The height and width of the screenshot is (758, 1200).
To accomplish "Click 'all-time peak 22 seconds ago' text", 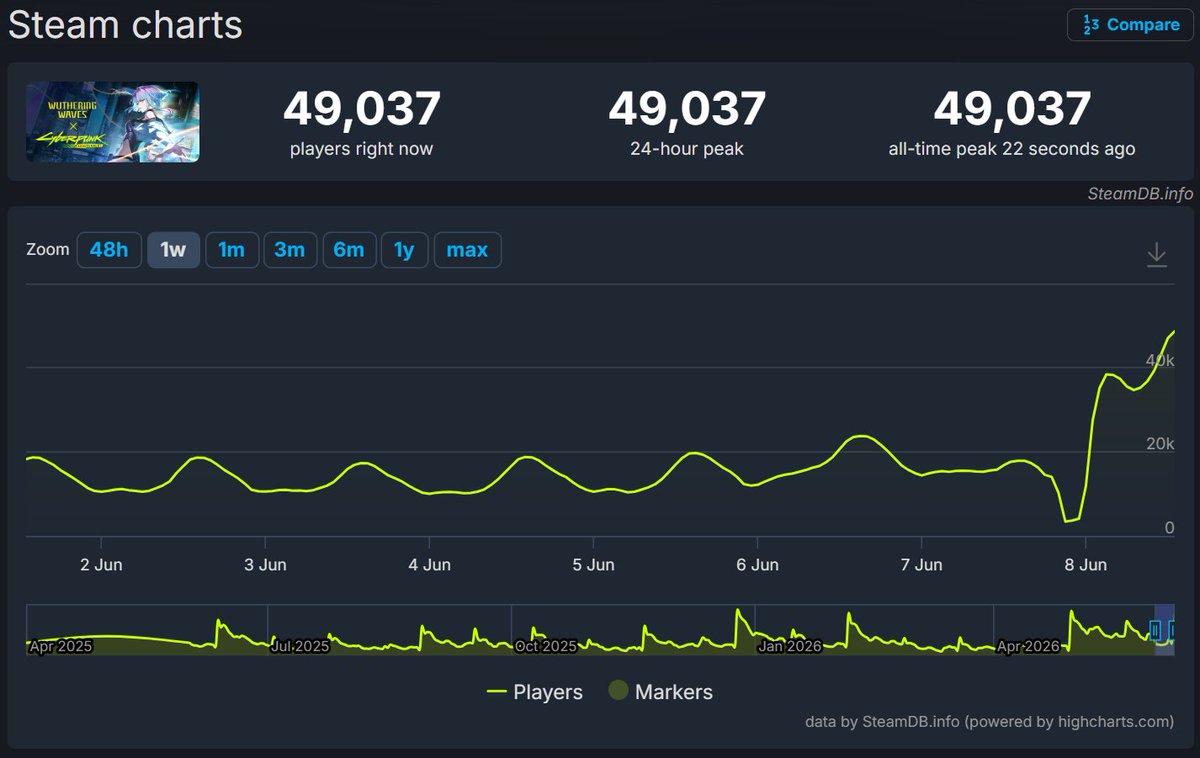I will (x=1012, y=150).
